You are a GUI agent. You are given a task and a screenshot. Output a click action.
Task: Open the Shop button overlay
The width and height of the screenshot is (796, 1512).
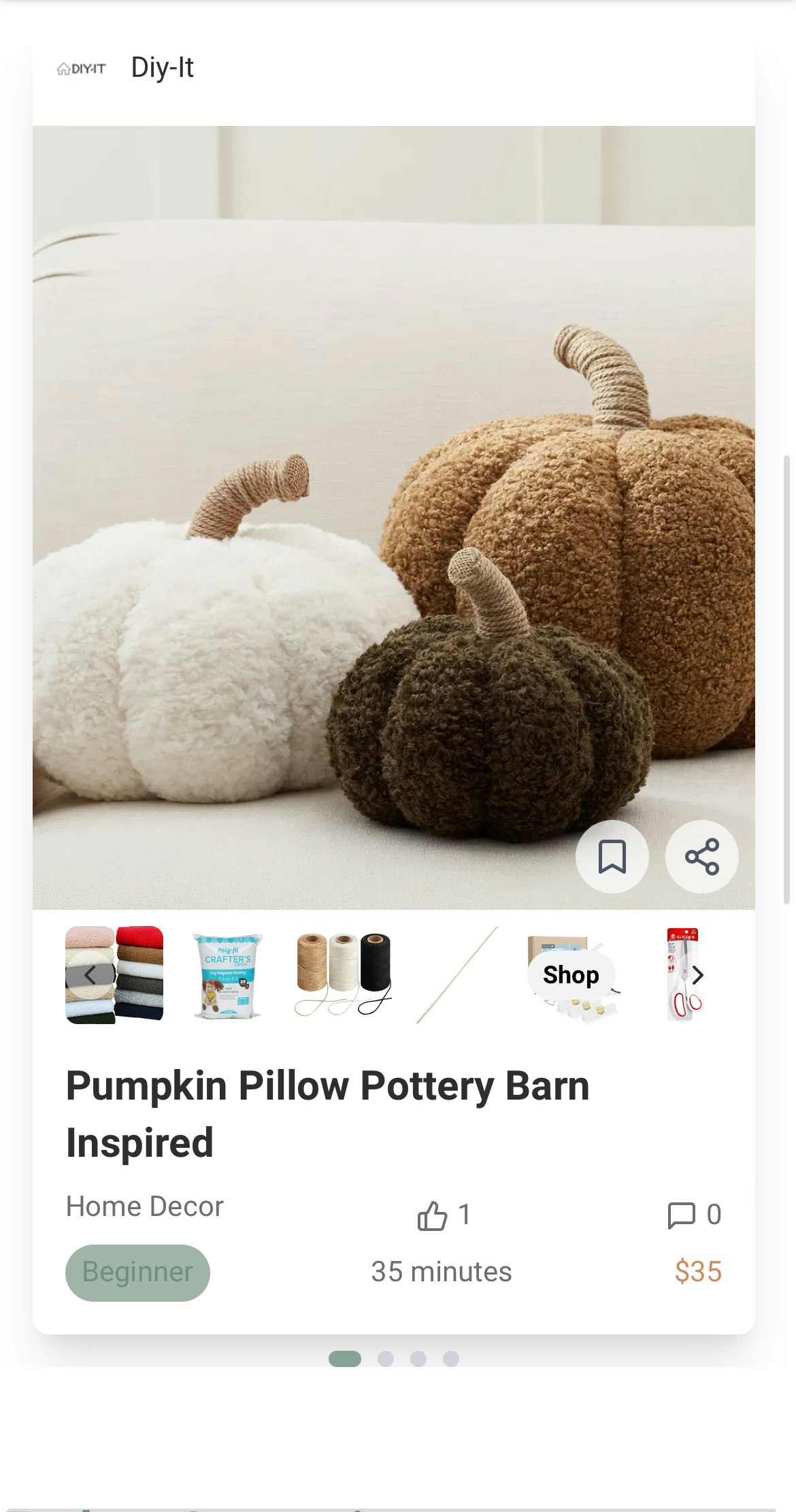click(x=571, y=975)
